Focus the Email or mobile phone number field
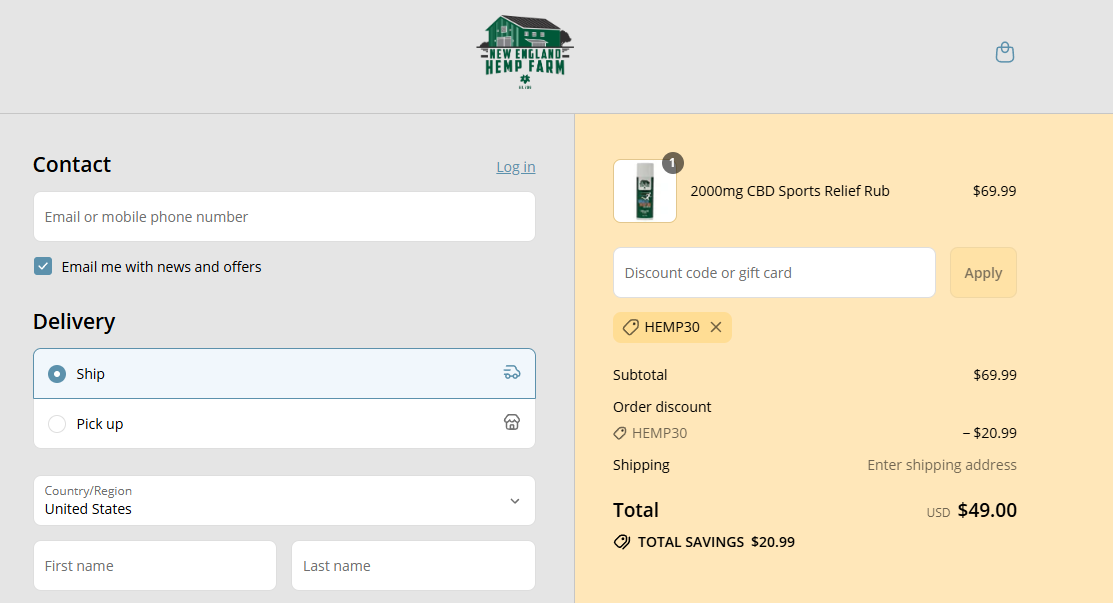The image size is (1113, 603). coord(284,216)
